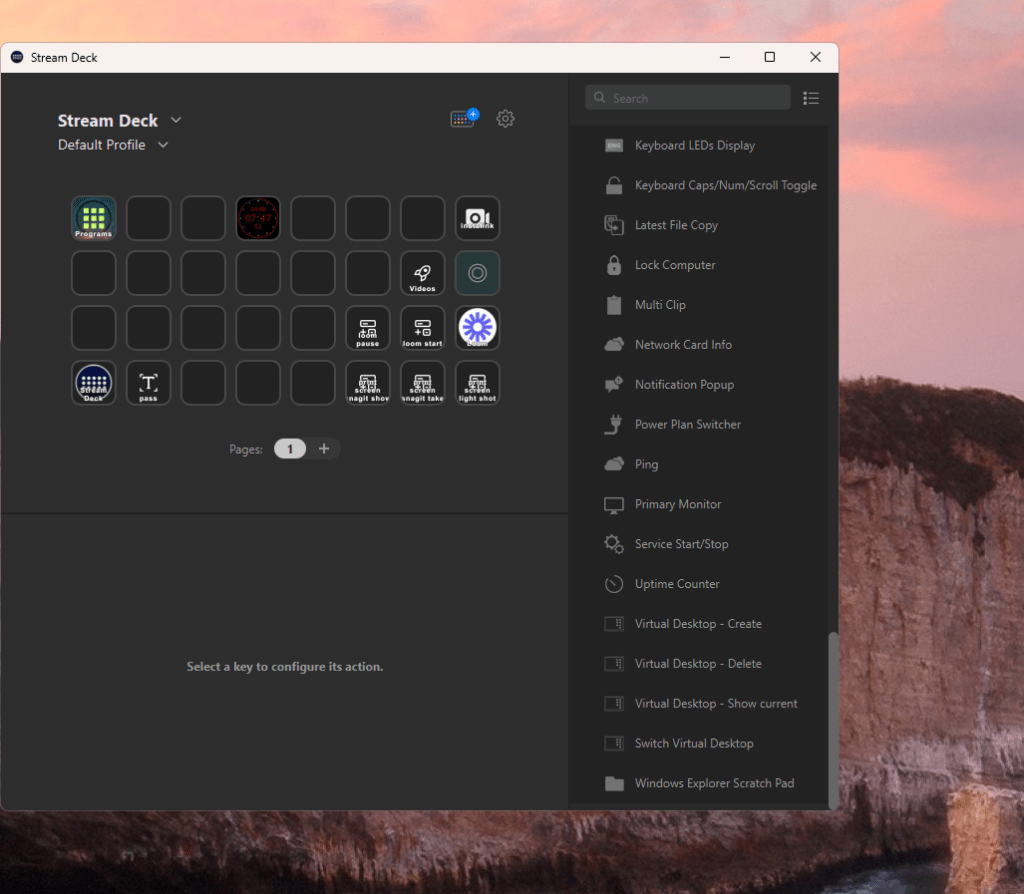This screenshot has width=1024, height=894.
Task: Select the red clock key showing 07:47
Action: tap(258, 218)
